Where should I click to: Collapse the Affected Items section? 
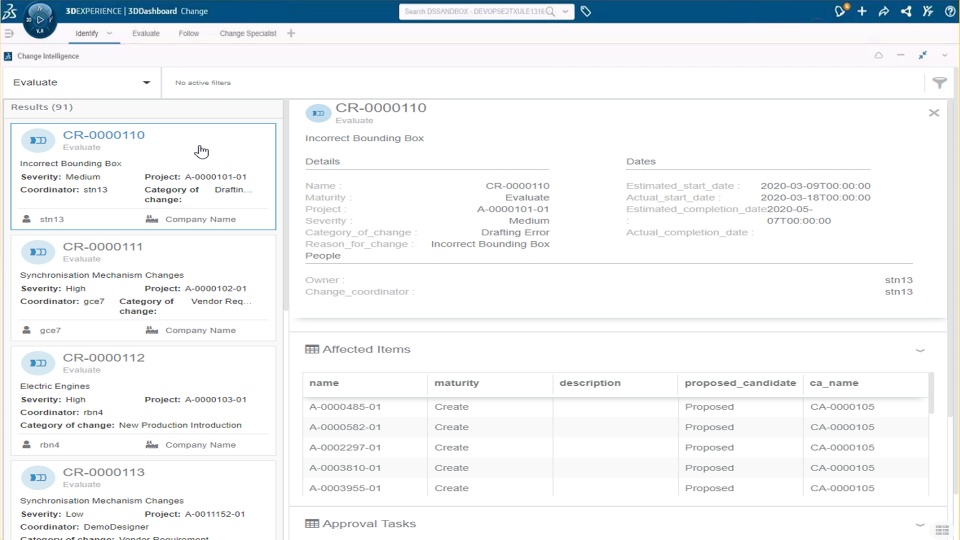[x=920, y=350]
